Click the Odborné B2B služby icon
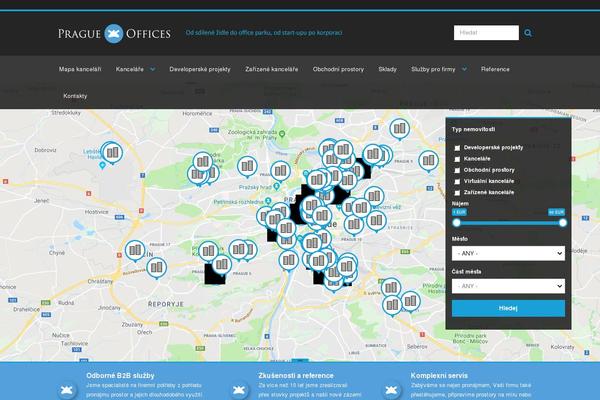 coord(67,390)
